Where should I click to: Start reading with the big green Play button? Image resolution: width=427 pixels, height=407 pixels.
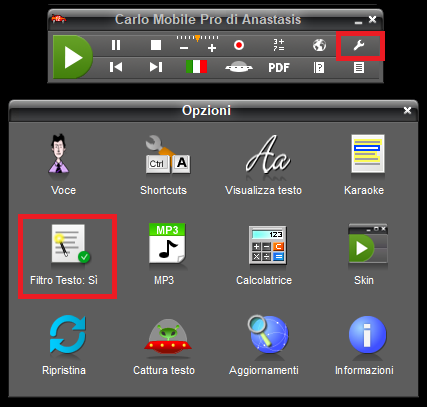tap(73, 57)
